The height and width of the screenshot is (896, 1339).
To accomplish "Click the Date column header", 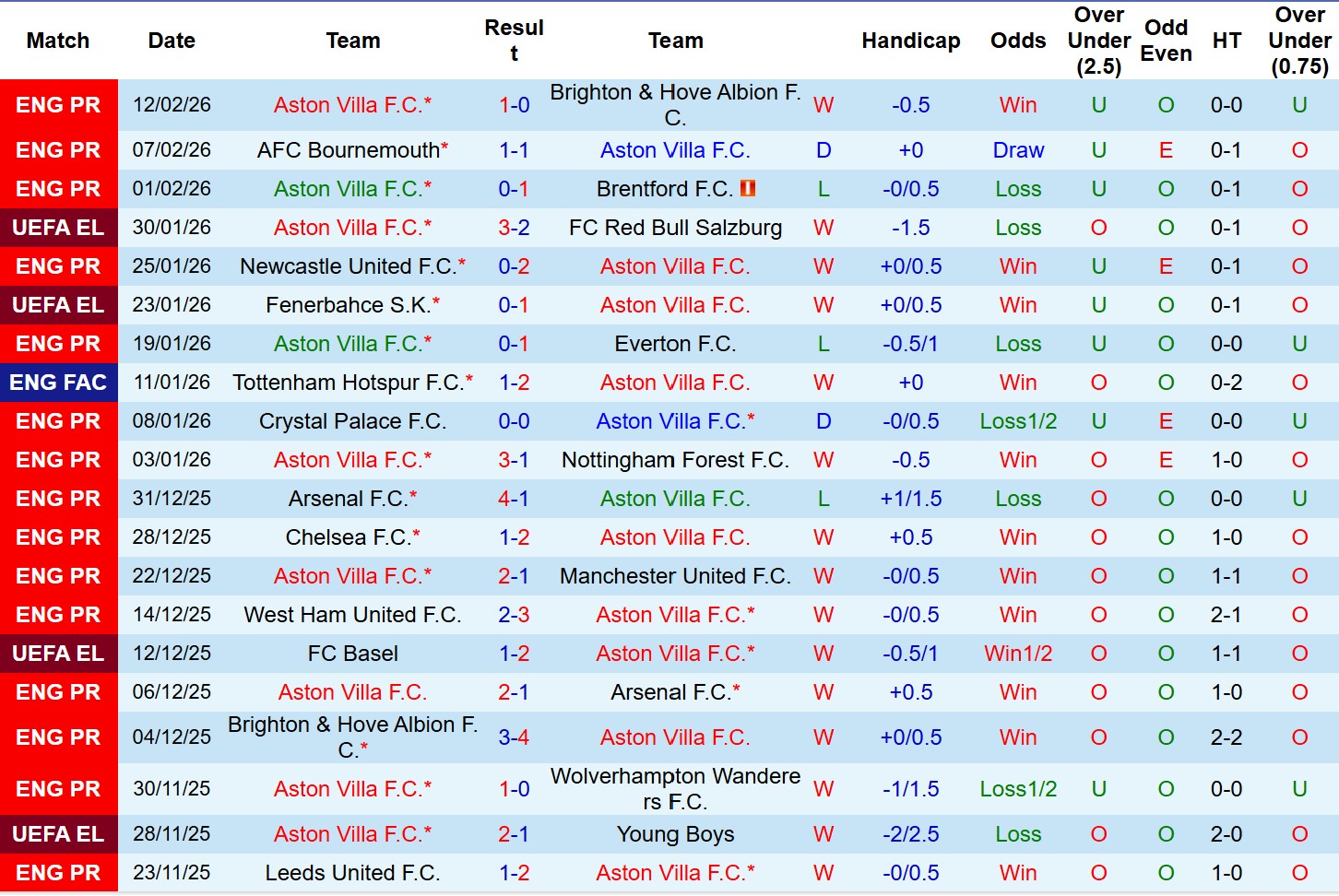I will (x=172, y=41).
